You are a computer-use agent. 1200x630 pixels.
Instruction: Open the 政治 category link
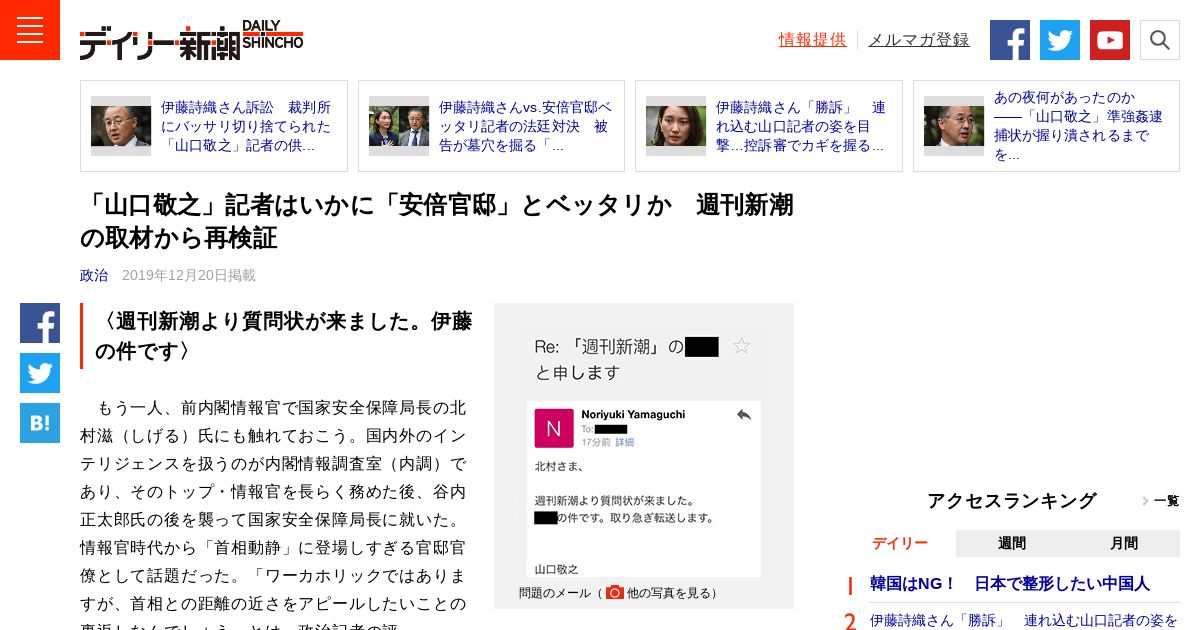point(94,275)
